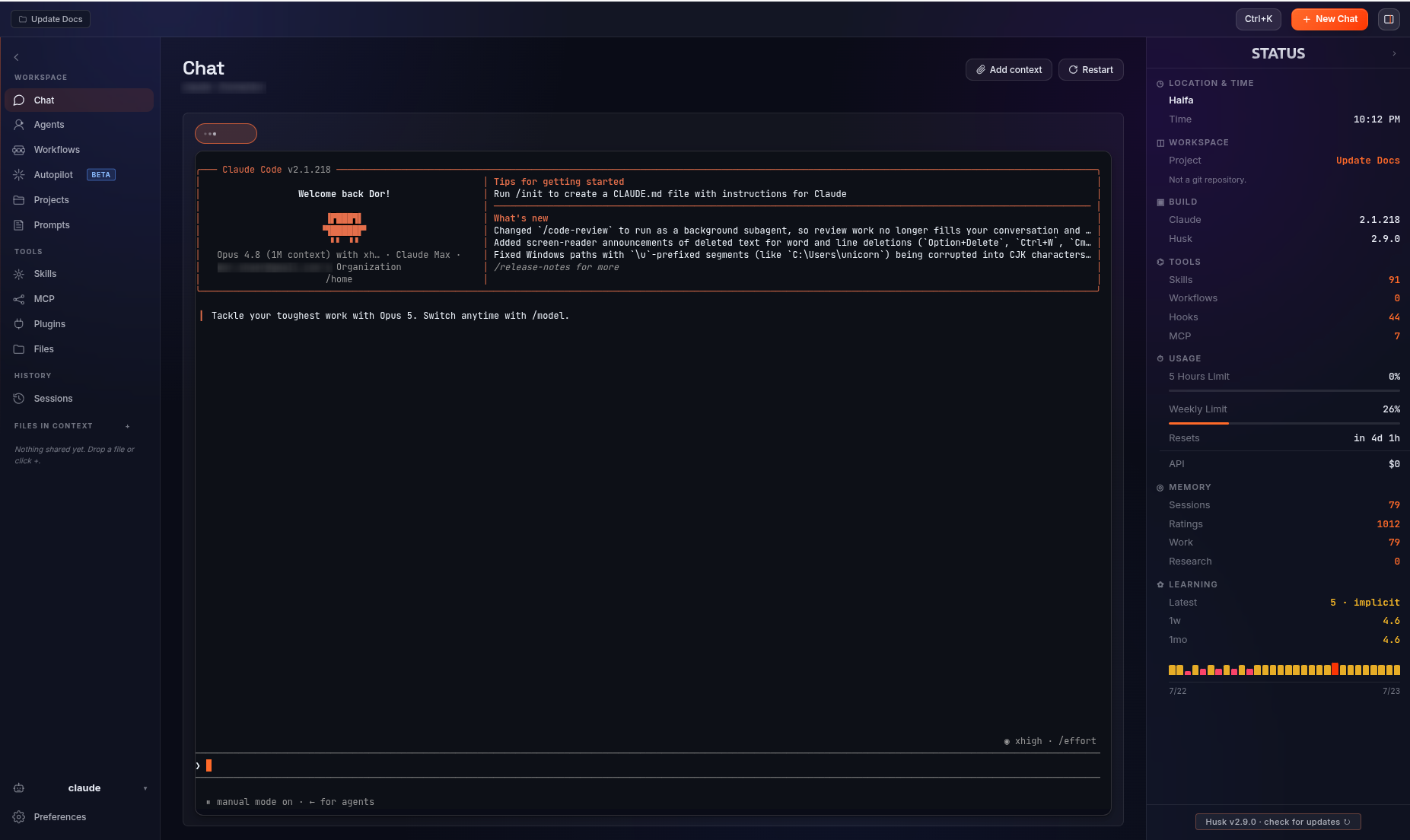Screen dimensions: 1410x840
Task: Click the Usage section icon
Action: (x=1160, y=358)
